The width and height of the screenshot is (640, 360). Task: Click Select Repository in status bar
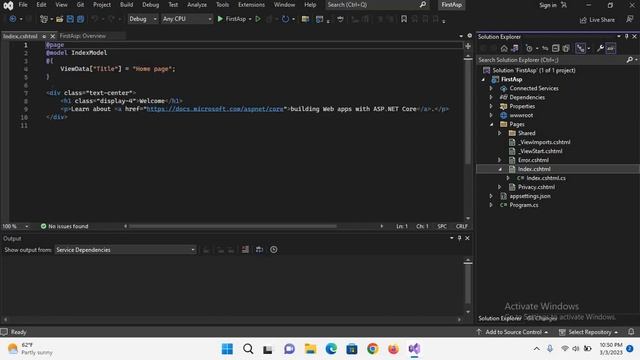point(588,332)
